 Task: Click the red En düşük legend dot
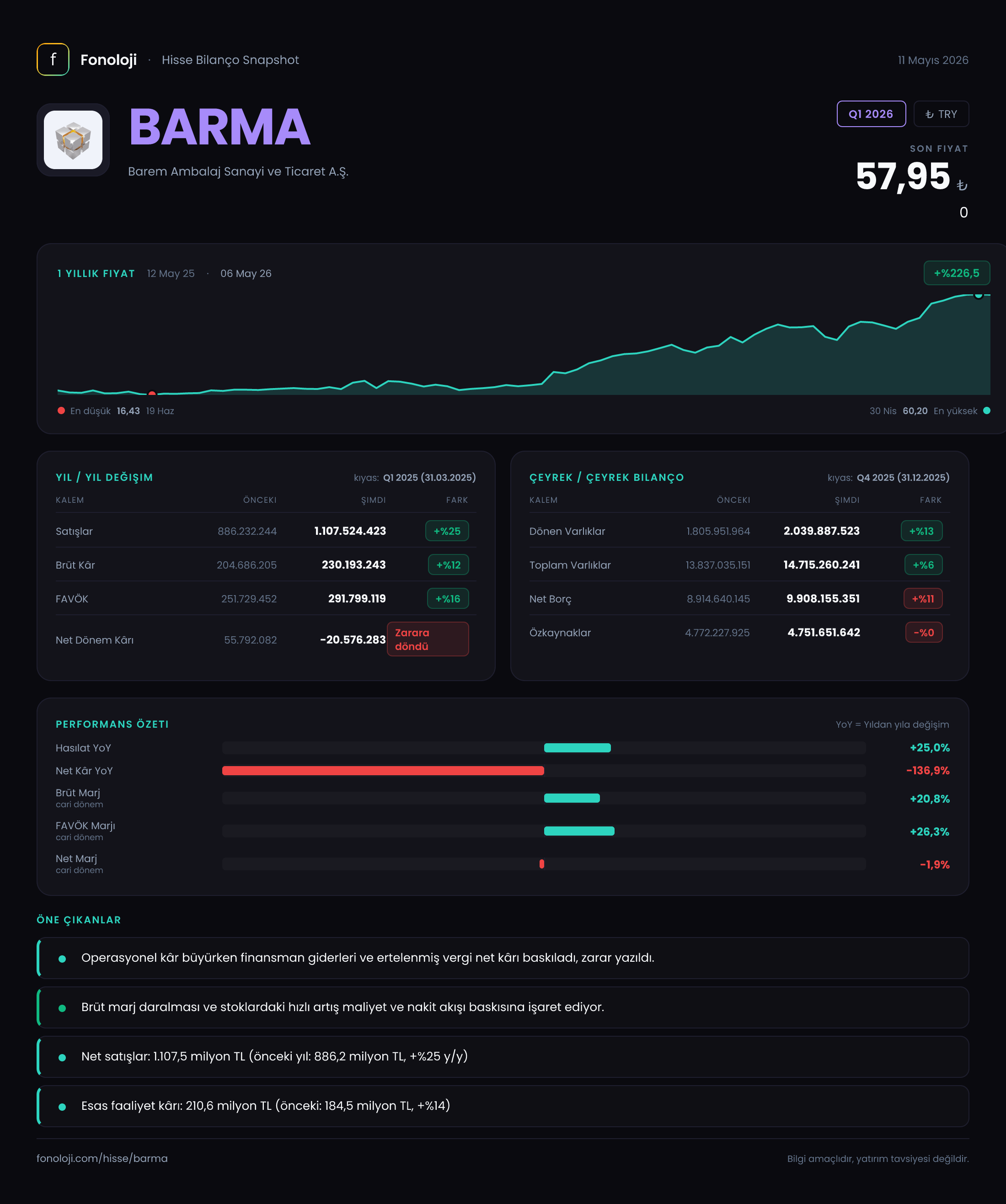pos(61,410)
